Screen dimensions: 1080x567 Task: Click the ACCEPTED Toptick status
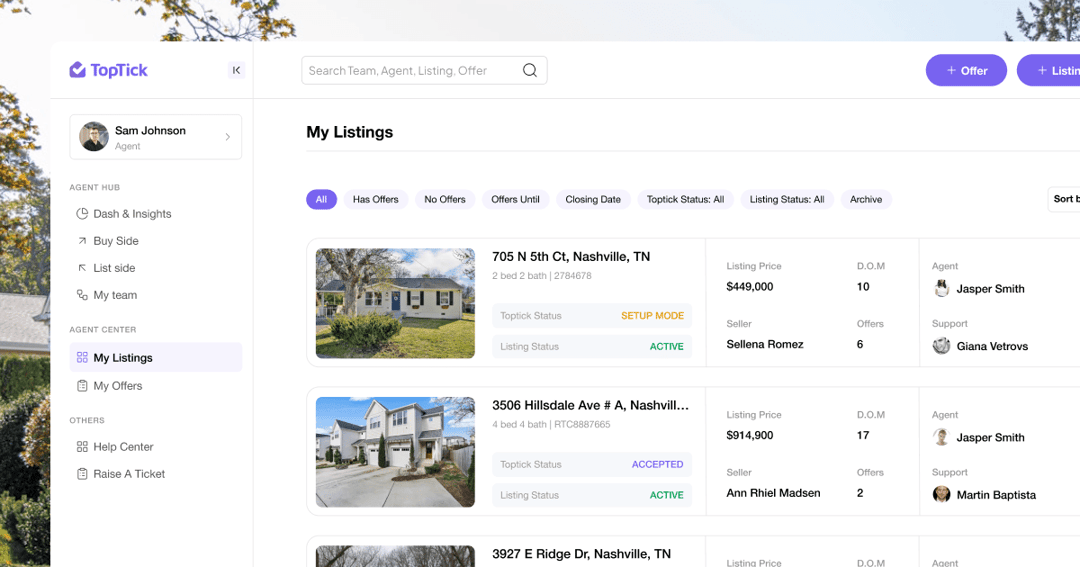coord(658,464)
